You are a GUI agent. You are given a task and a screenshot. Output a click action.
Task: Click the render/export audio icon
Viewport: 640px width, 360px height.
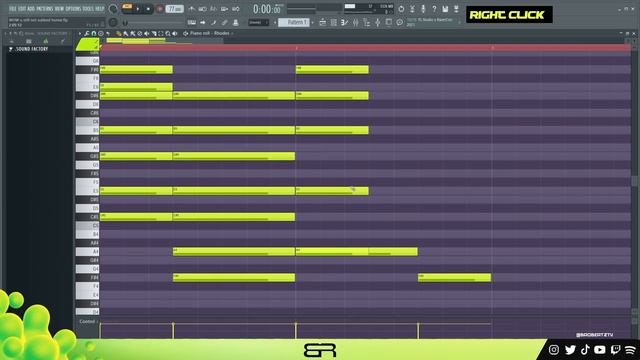pos(456,9)
